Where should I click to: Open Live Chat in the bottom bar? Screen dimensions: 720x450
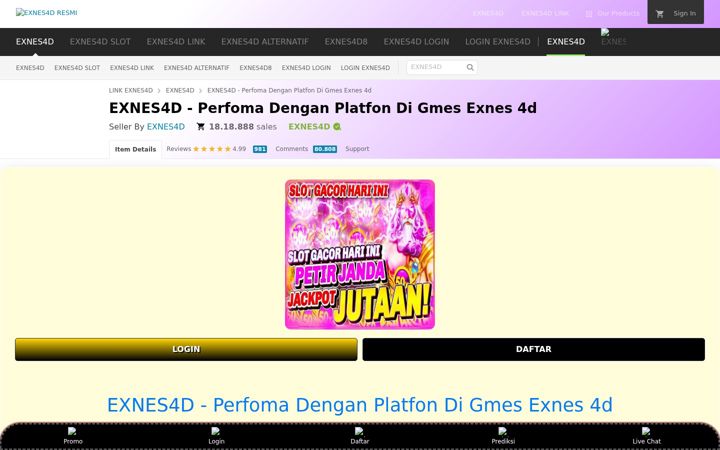pyautogui.click(x=647, y=437)
